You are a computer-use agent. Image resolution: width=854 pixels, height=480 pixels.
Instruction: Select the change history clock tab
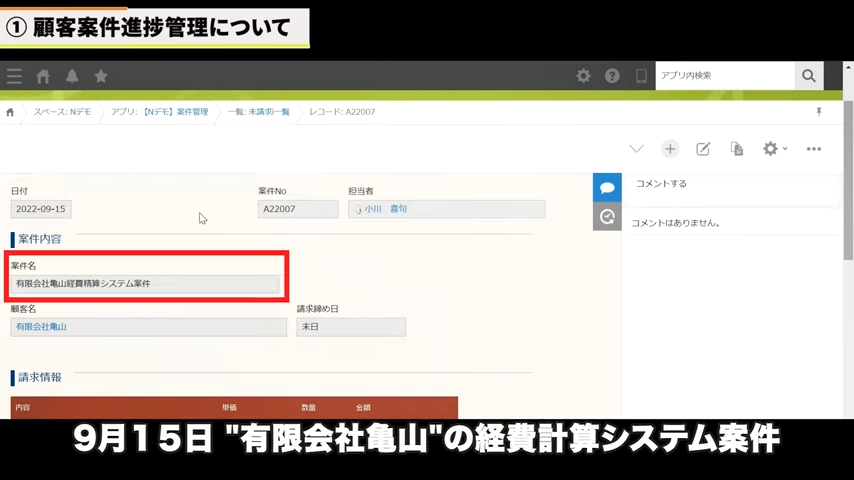tap(607, 217)
